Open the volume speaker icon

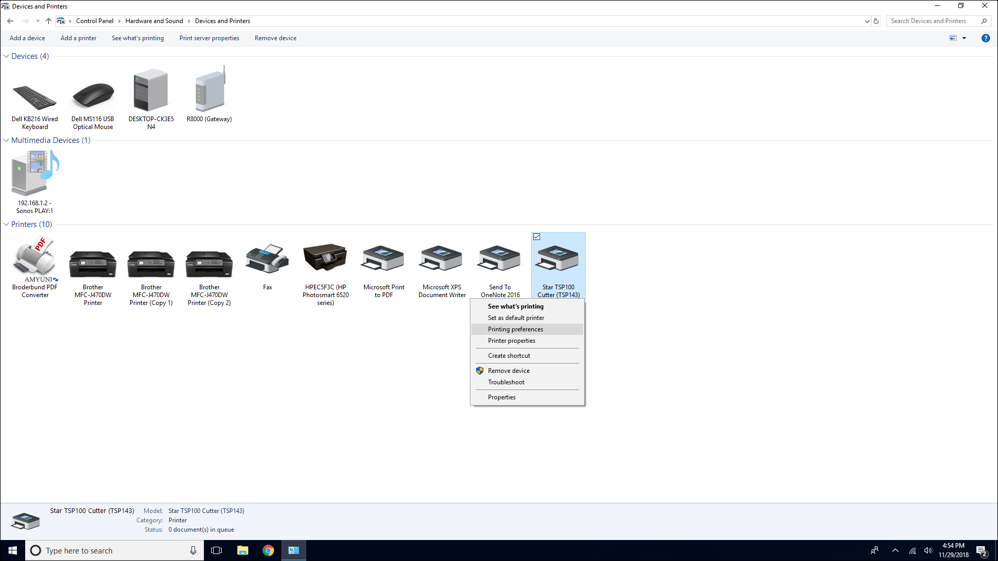pyautogui.click(x=928, y=550)
